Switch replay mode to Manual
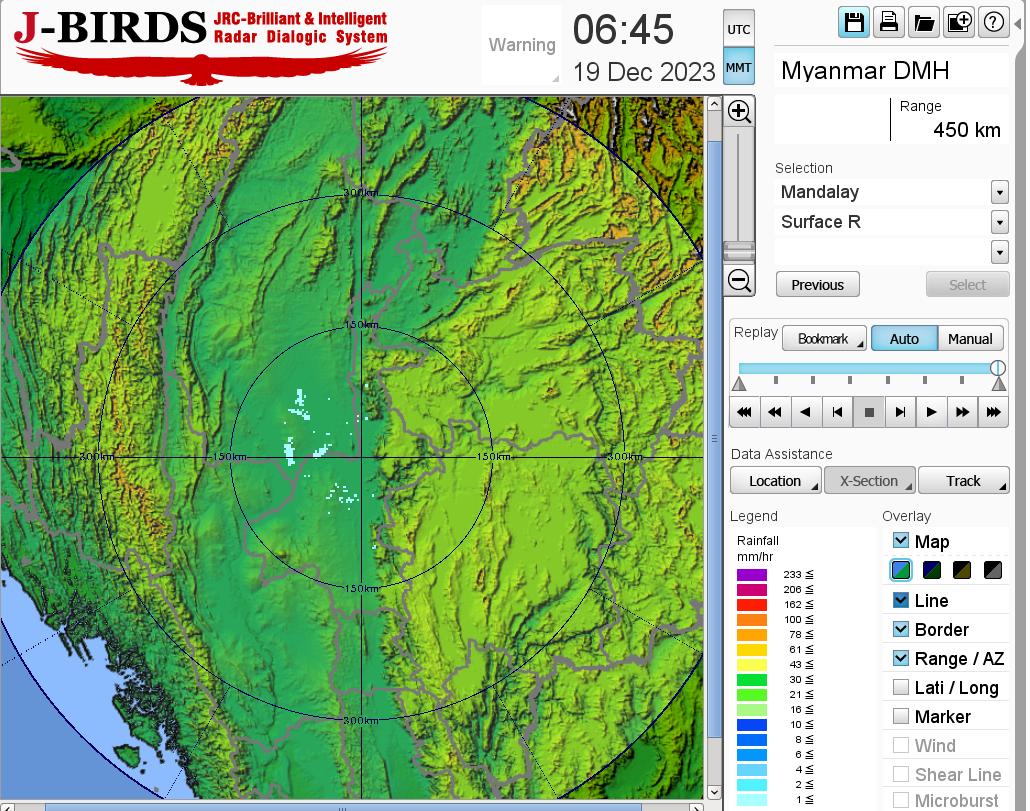 [x=970, y=339]
